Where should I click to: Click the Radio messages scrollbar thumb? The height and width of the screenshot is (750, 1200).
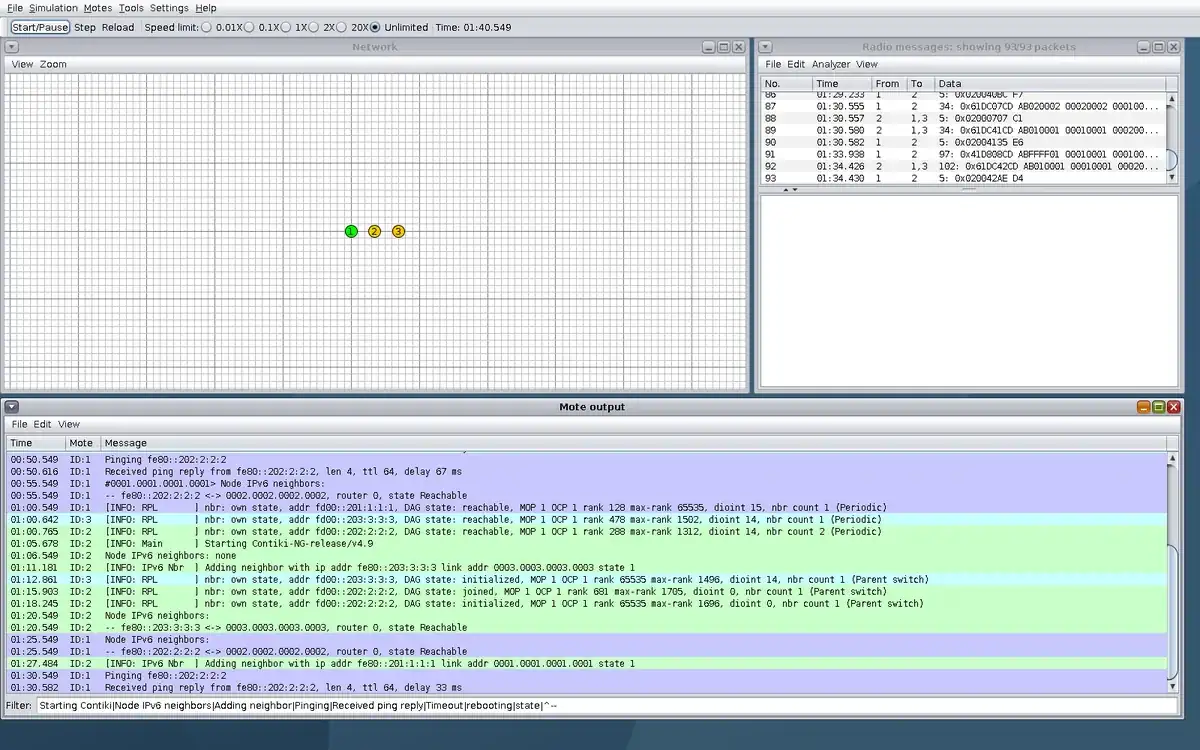pos(1172,160)
